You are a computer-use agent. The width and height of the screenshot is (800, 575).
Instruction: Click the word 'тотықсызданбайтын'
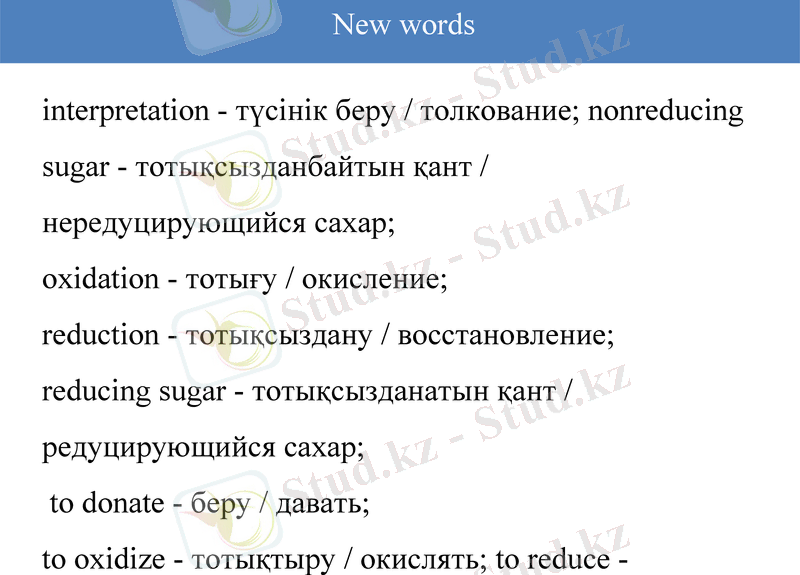270,168
